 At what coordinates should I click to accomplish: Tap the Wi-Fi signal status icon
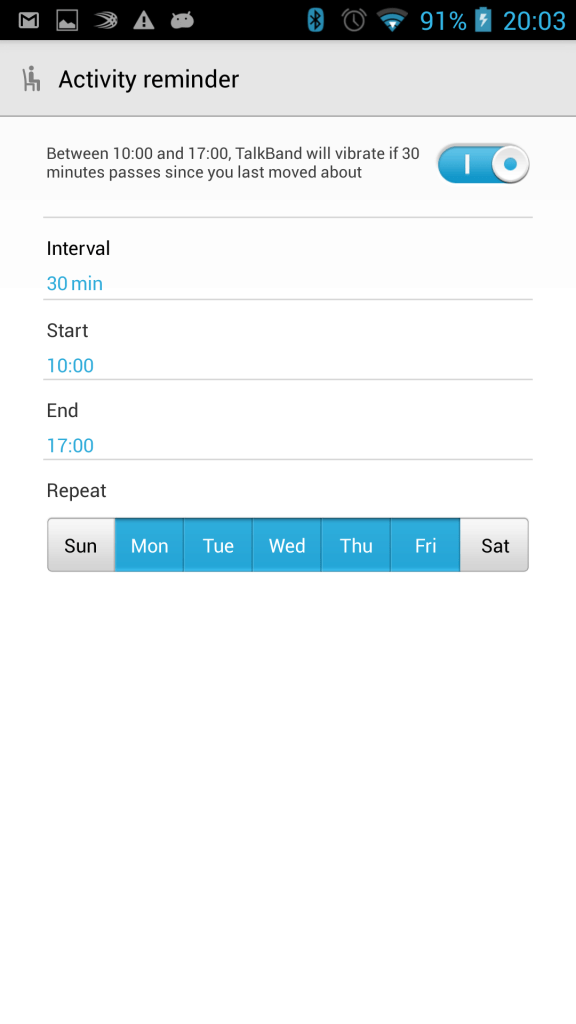tap(392, 20)
